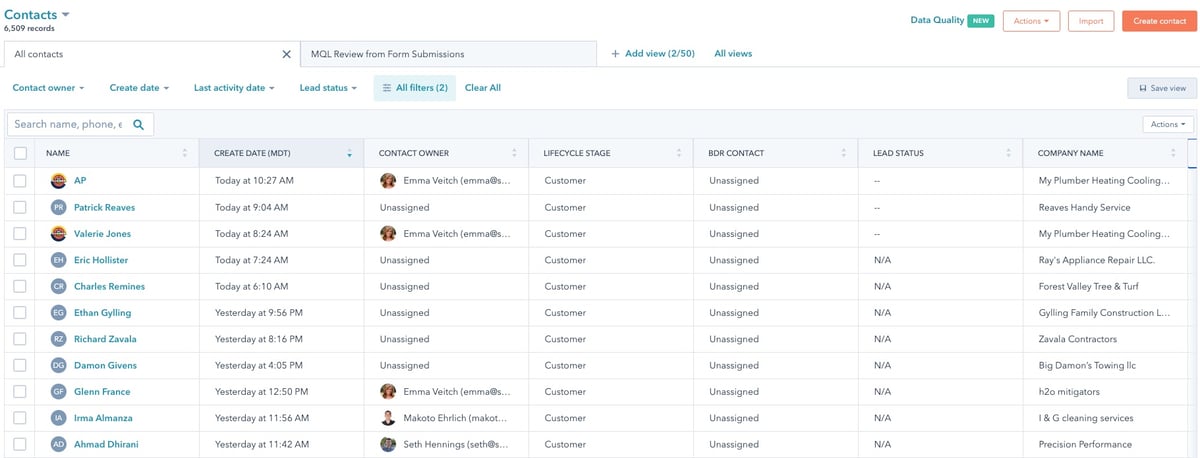Open the Contacts title dropdown
Viewport: 1200px width, 458px height.
[37, 14]
